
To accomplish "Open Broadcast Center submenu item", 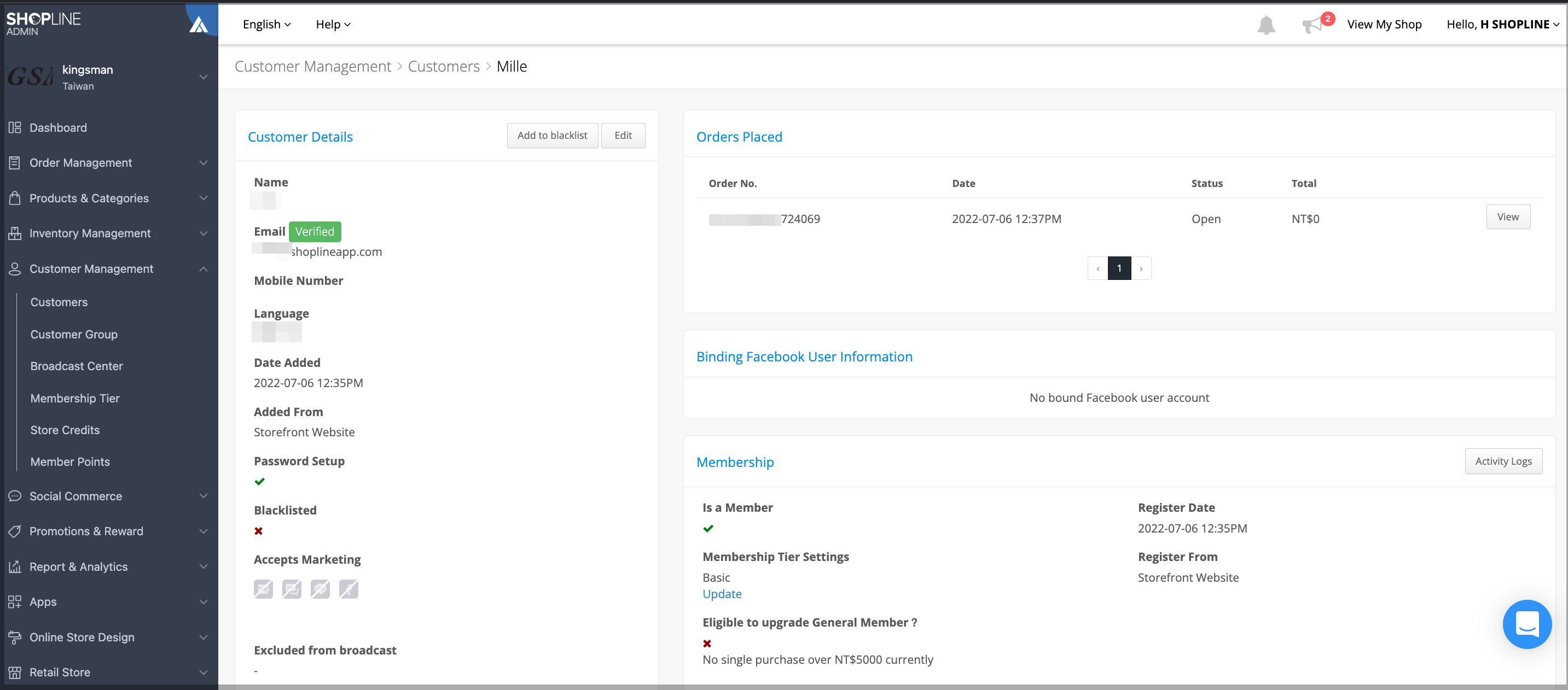I will coord(77,366).
